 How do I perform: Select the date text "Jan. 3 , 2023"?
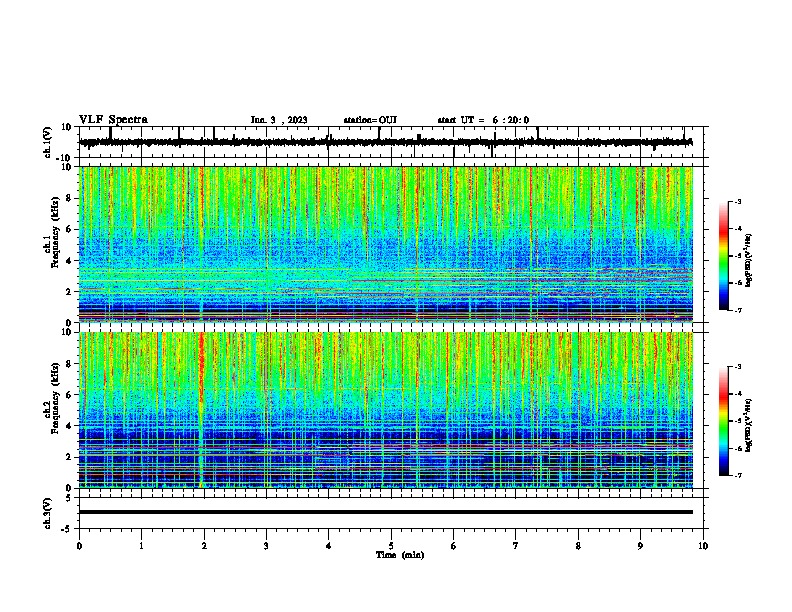click(279, 120)
